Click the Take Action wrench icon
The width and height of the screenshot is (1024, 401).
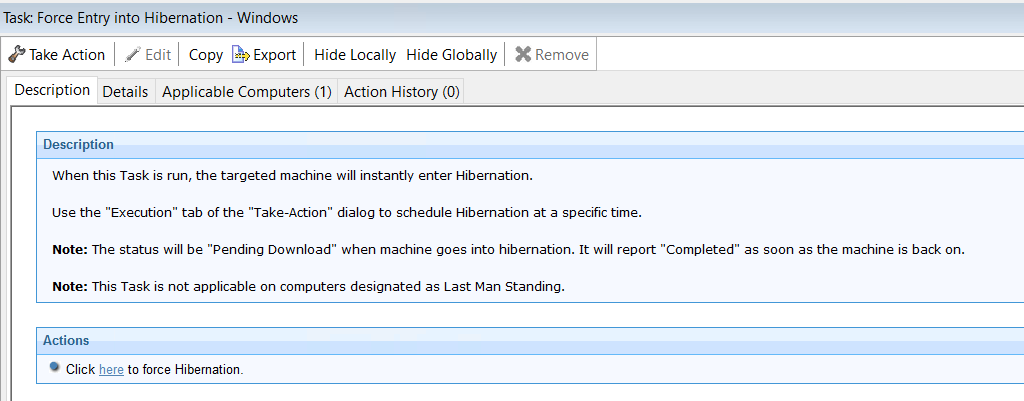pyautogui.click(x=16, y=55)
